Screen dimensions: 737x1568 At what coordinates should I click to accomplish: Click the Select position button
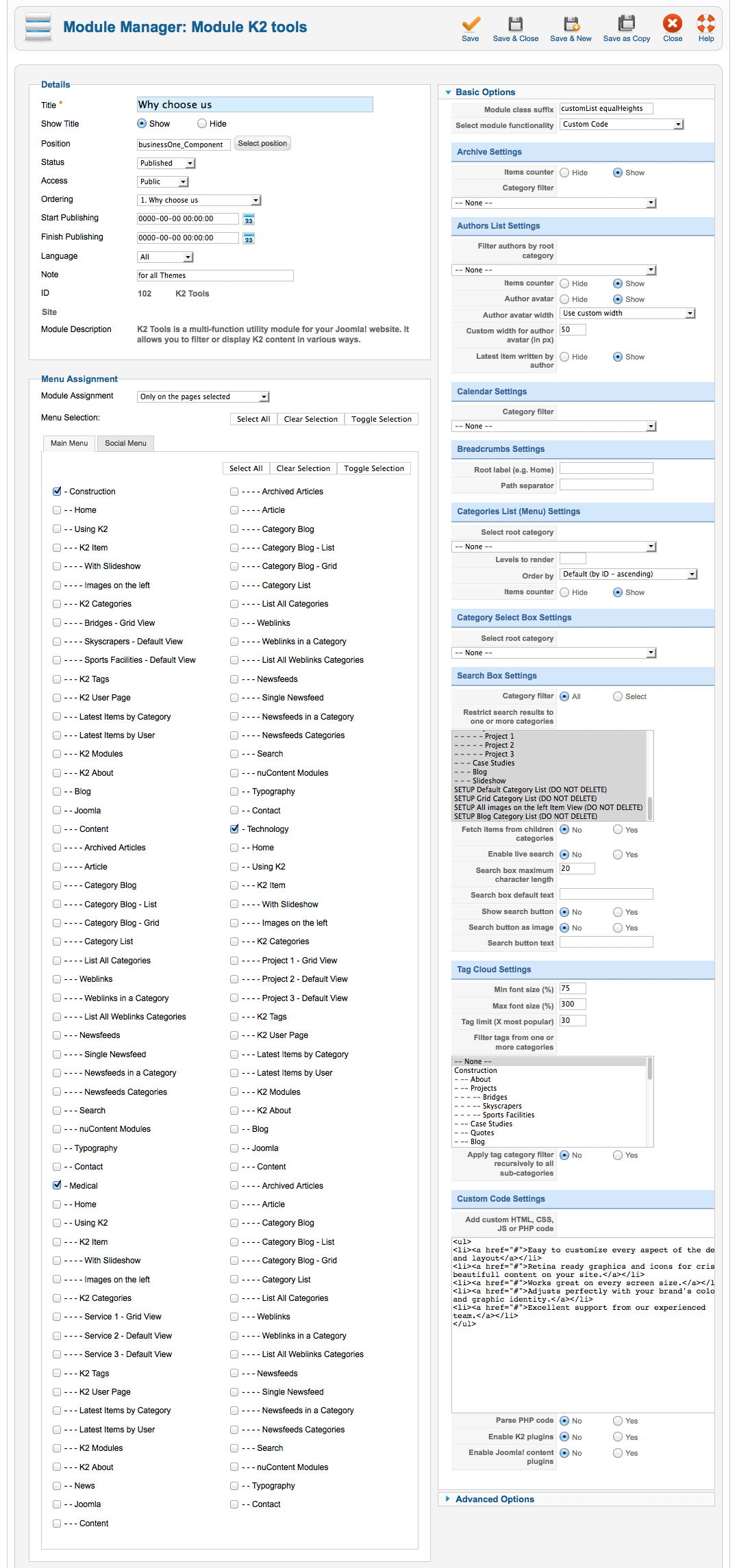262,144
